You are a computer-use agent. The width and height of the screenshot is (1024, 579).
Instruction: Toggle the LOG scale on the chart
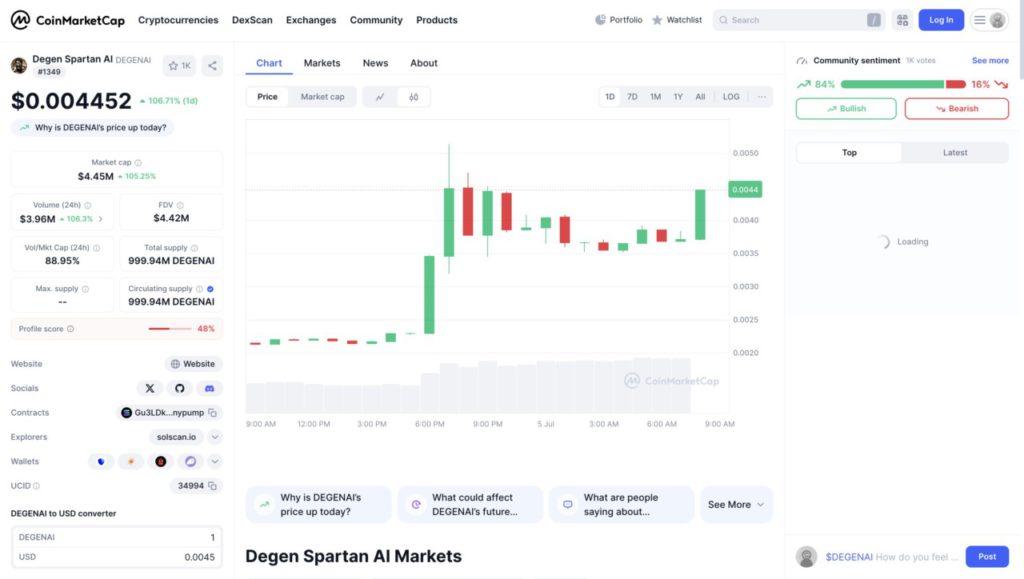731,97
